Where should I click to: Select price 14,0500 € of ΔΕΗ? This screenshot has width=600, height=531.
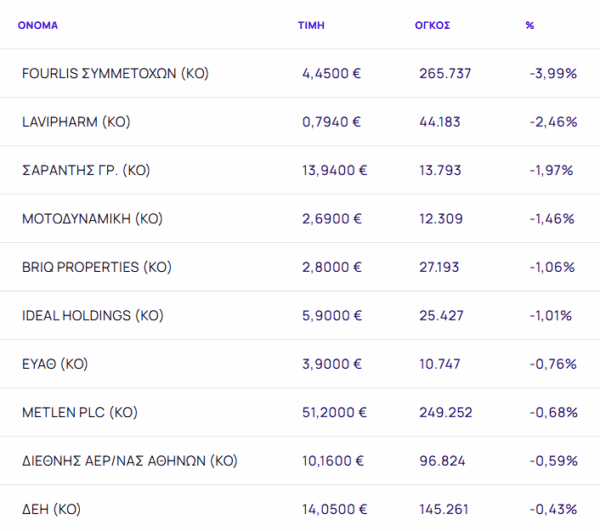point(334,509)
